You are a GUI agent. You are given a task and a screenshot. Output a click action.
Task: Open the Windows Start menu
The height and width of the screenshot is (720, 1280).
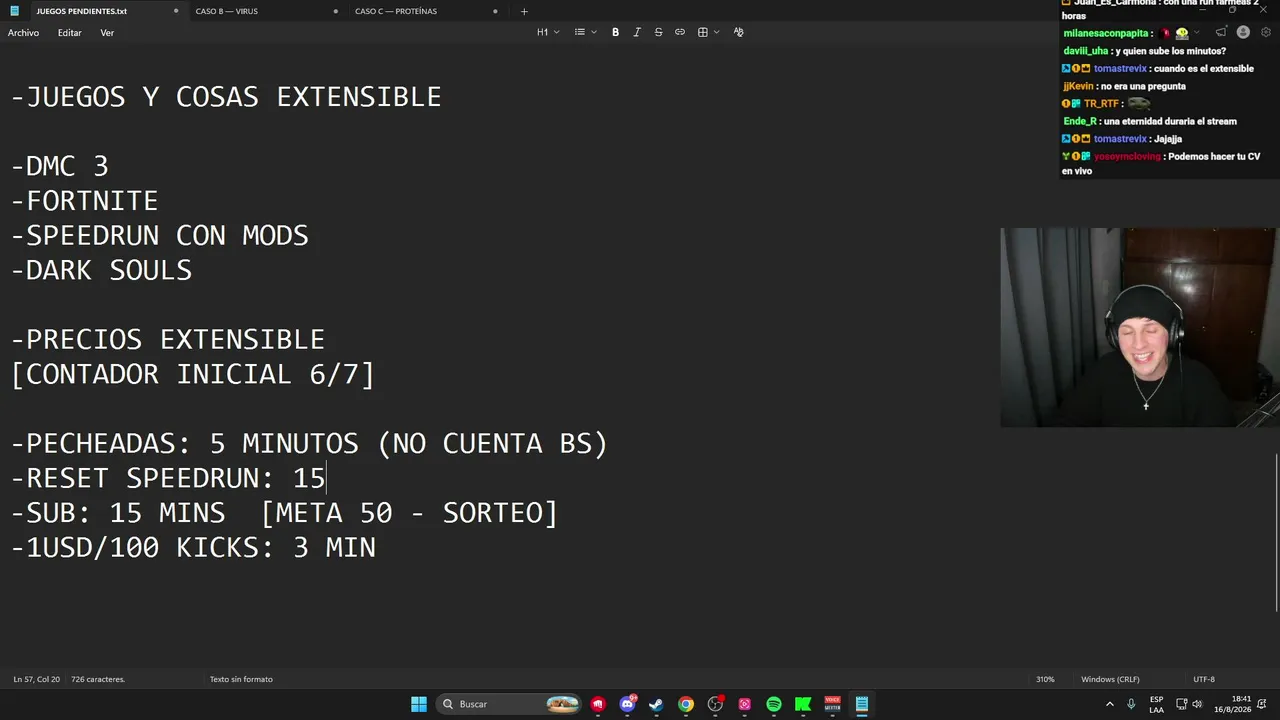coord(419,704)
